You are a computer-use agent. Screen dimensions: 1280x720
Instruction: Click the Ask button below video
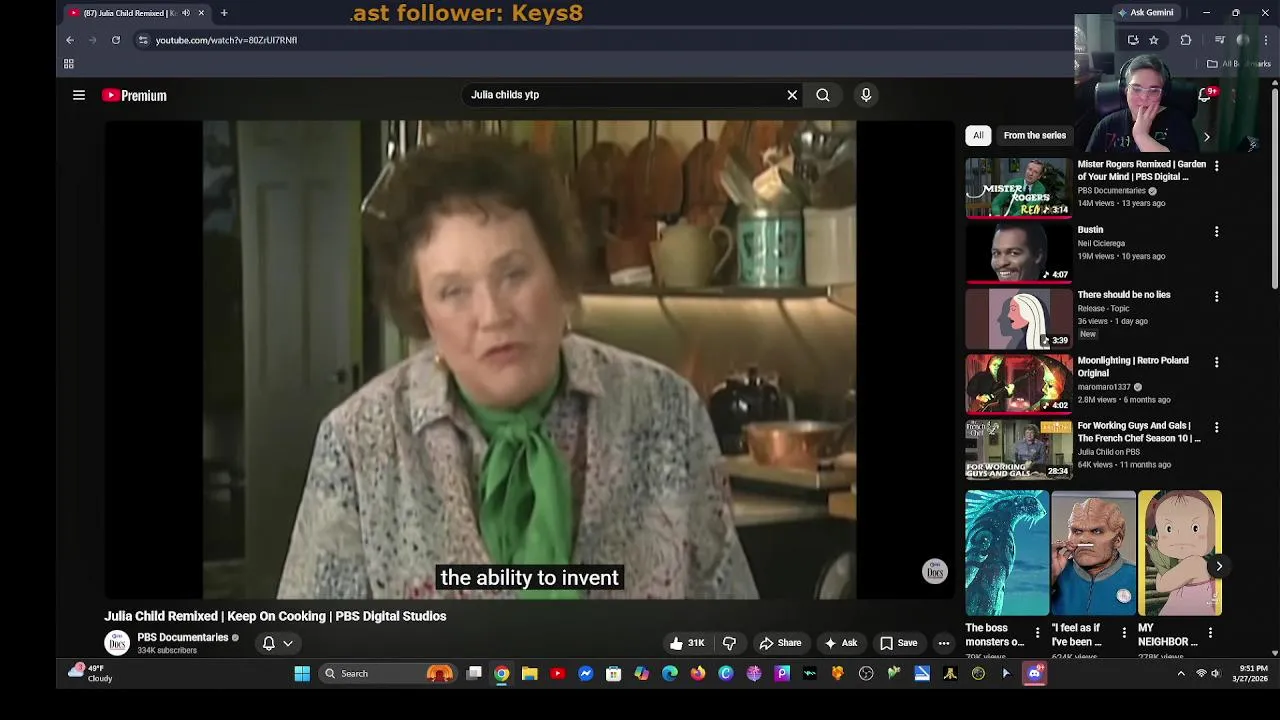click(841, 643)
